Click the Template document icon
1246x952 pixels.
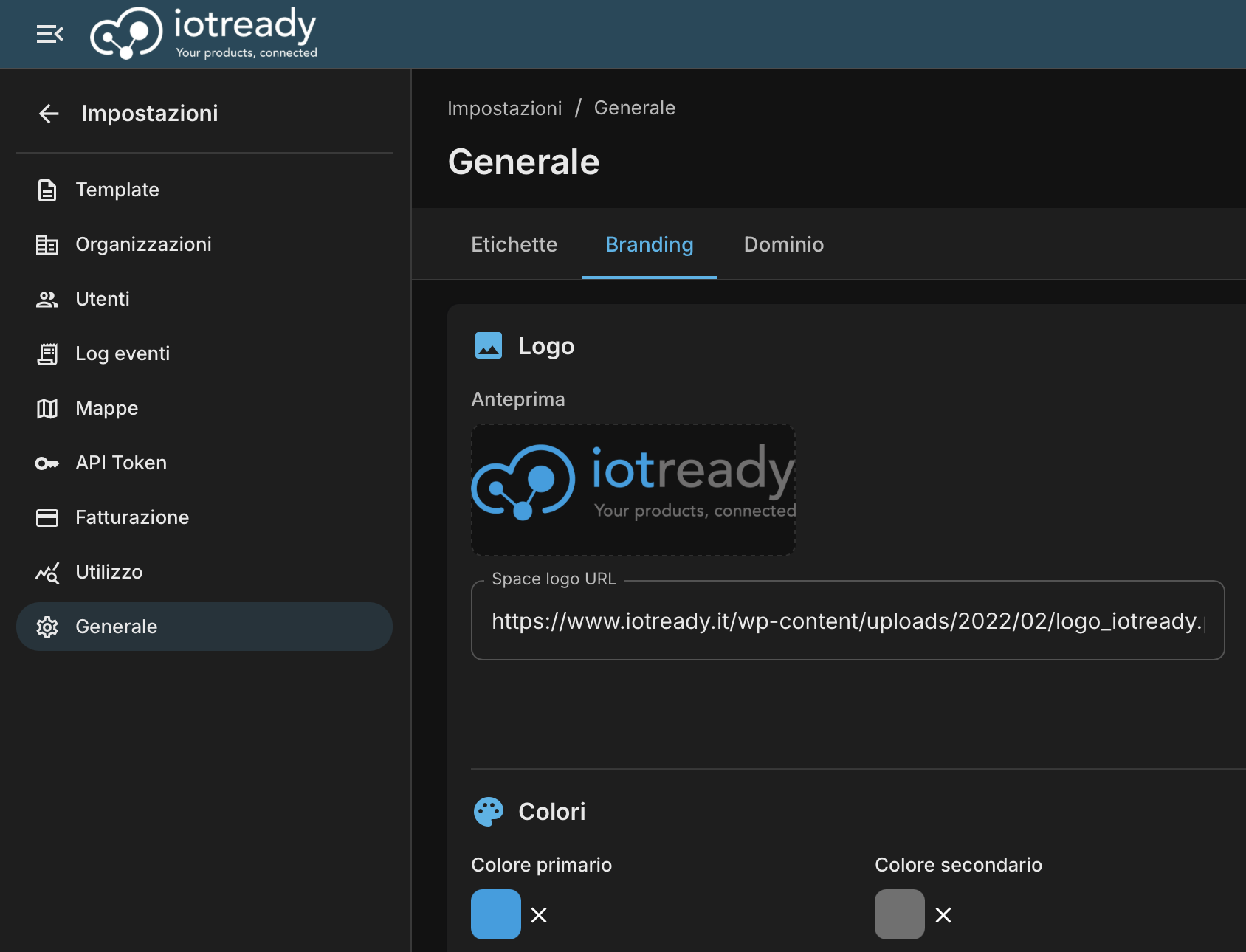point(47,190)
